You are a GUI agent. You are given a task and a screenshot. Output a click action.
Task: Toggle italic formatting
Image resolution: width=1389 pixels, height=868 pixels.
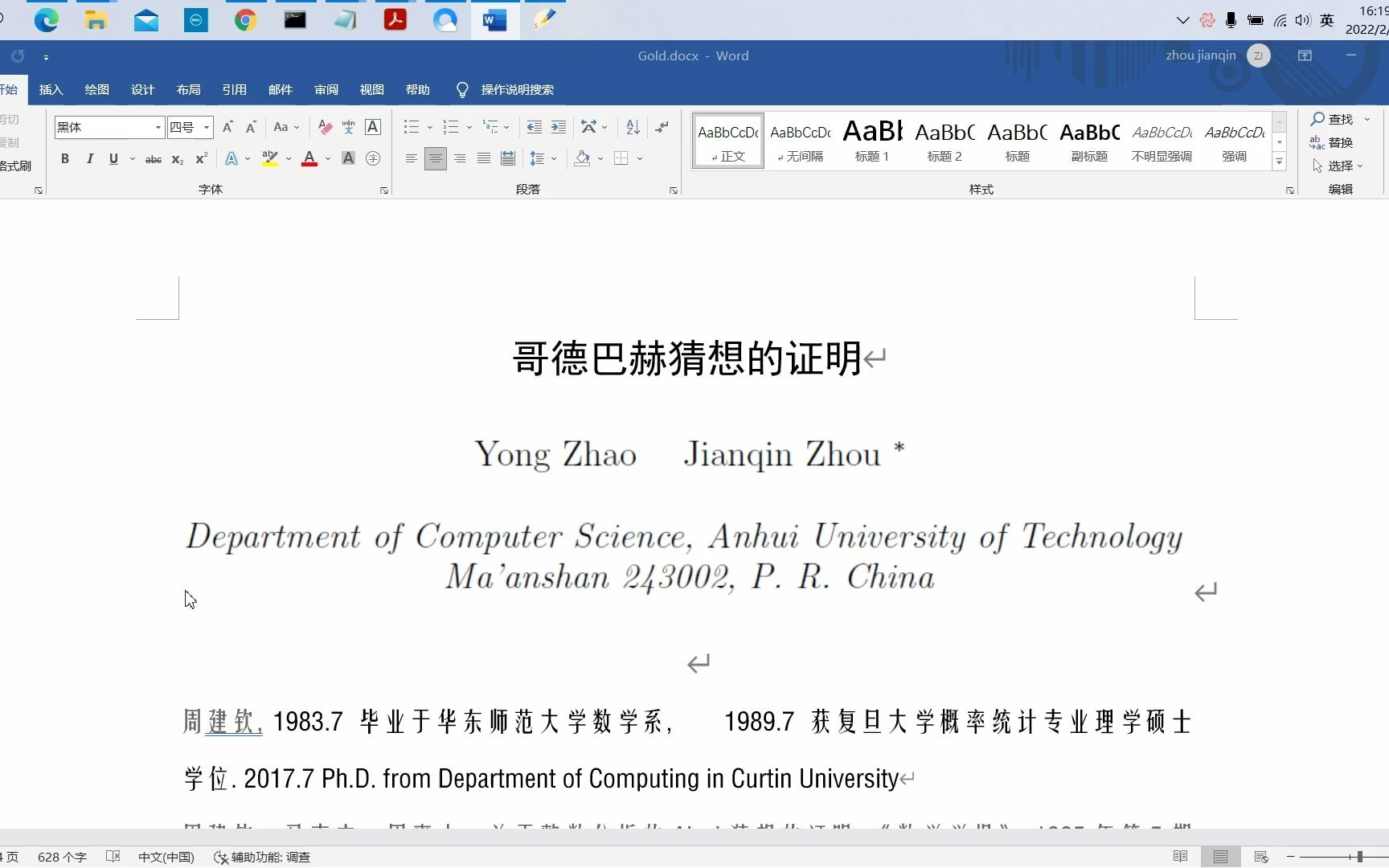(89, 159)
